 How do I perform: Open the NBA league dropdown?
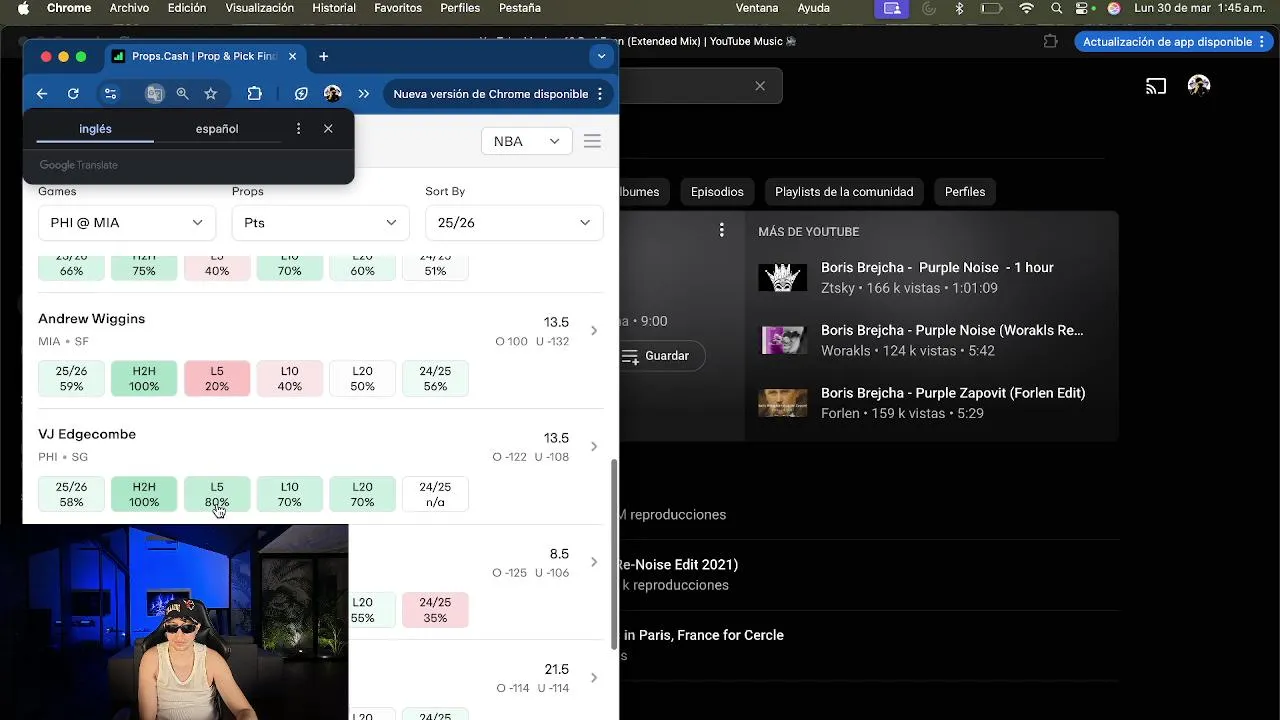click(x=526, y=142)
